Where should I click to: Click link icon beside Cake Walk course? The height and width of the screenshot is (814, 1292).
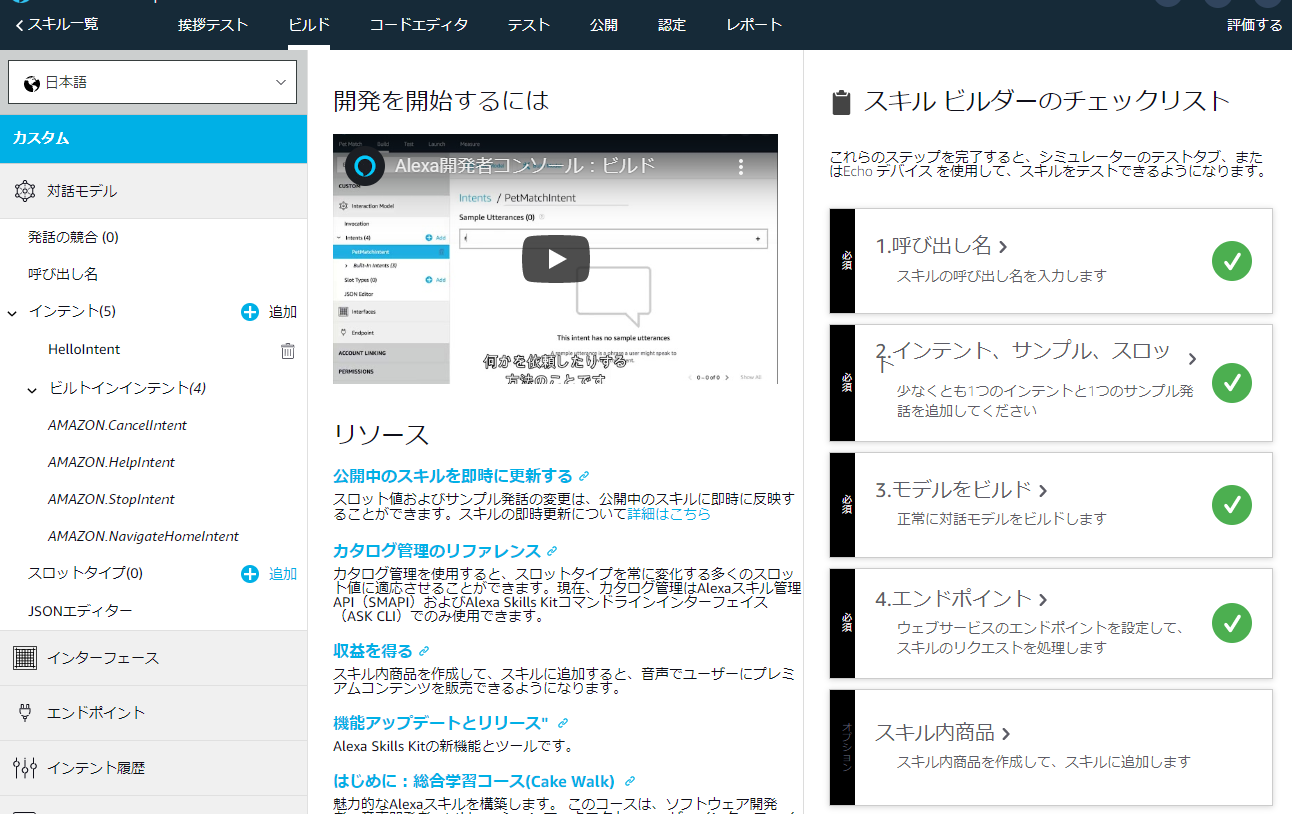(630, 782)
